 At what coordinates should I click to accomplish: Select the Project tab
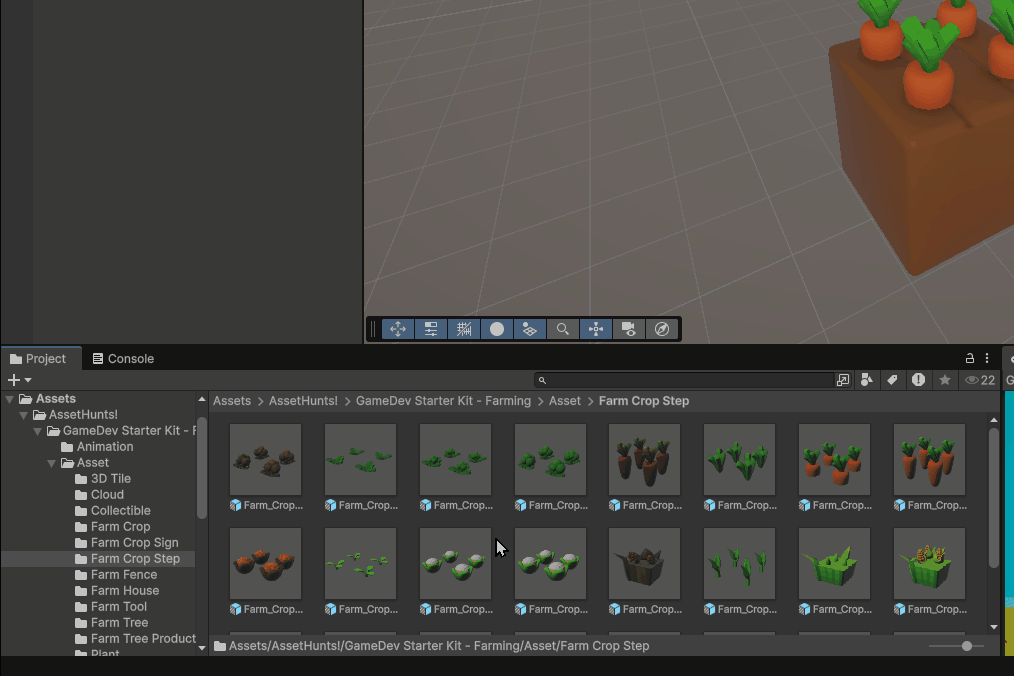(38, 359)
